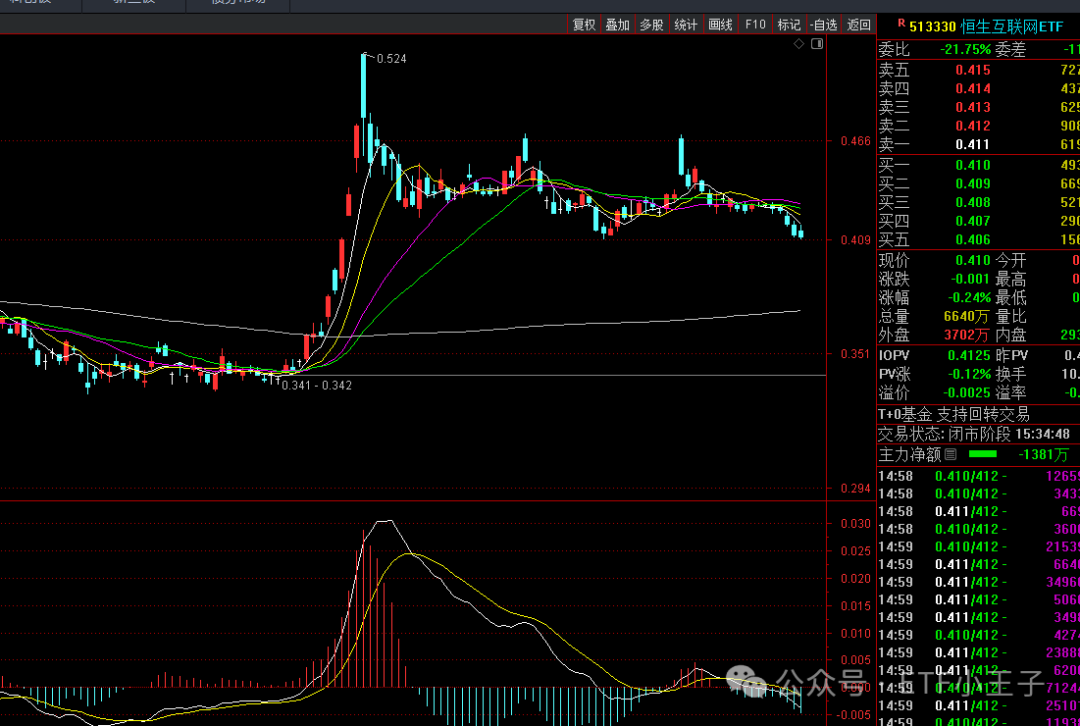Activate the 画线 drawing tool
This screenshot has height=726, width=1080.
[x=720, y=25]
